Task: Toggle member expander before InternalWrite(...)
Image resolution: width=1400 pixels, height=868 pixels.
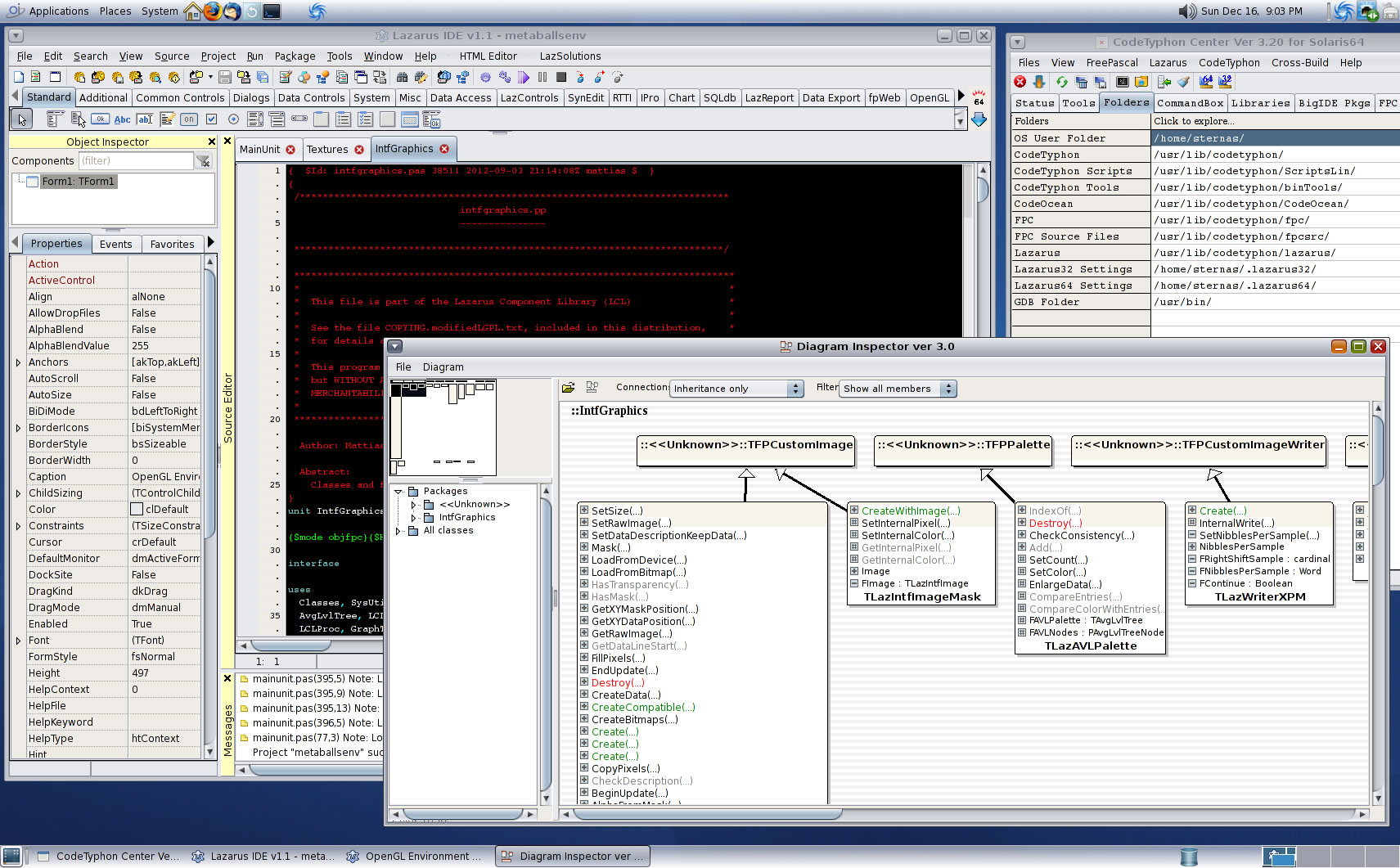Action: coord(1192,522)
